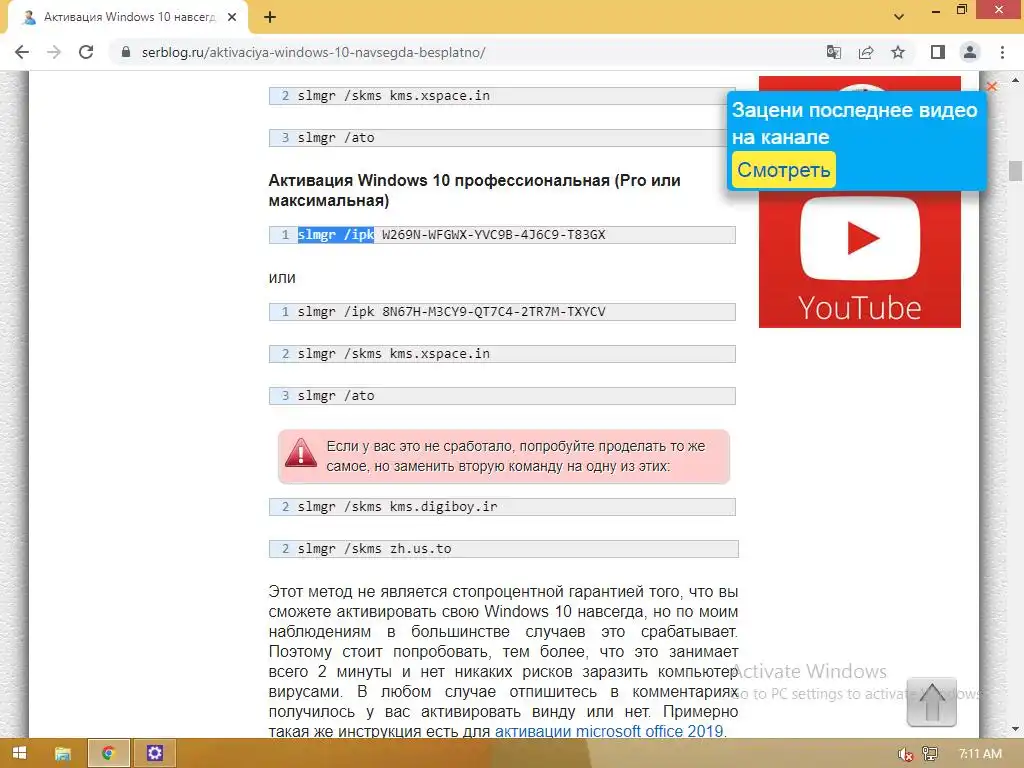Open the settings gear taskbar app
Image resolution: width=1024 pixels, height=768 pixels.
tap(155, 753)
